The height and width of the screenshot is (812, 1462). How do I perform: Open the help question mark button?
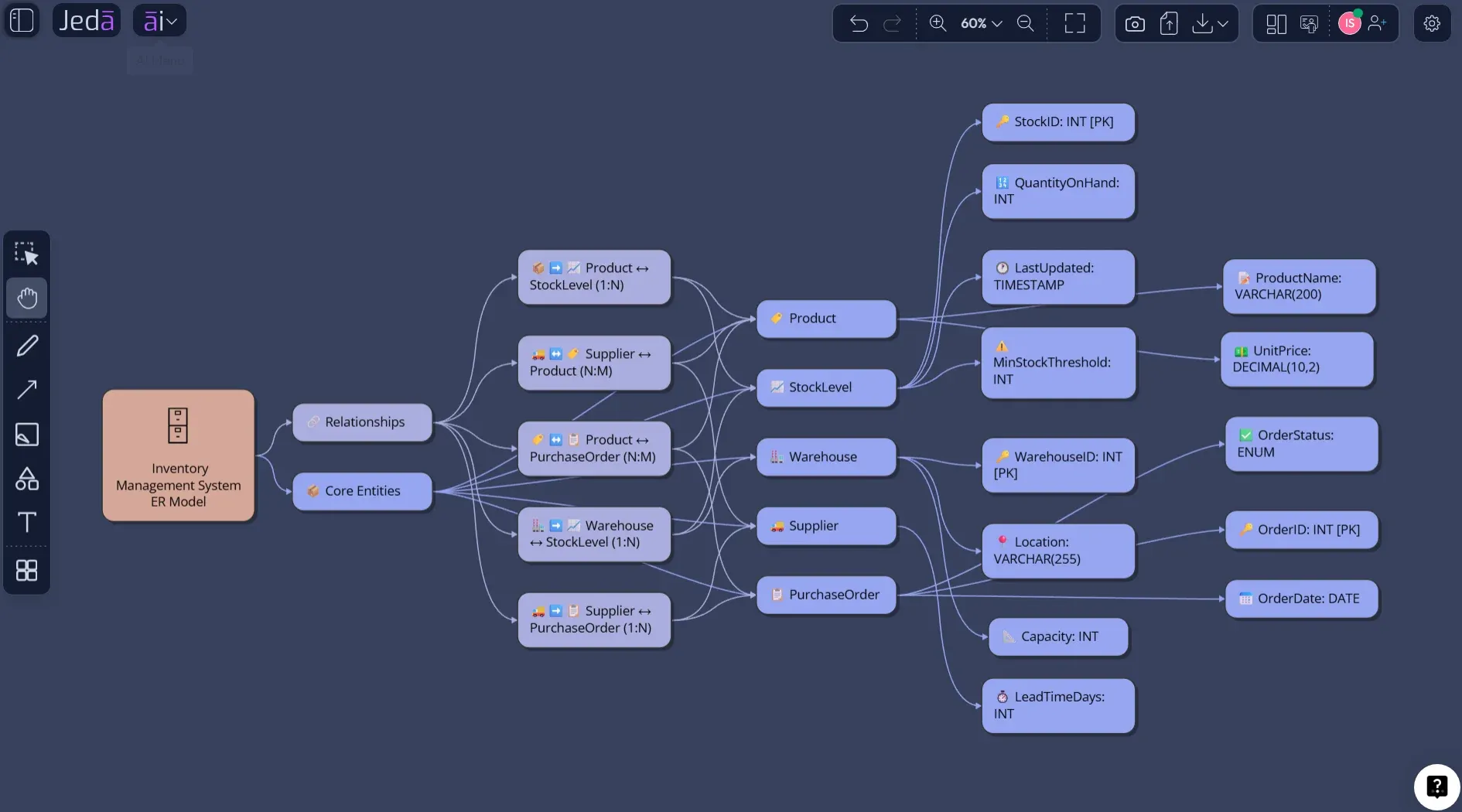(1436, 786)
